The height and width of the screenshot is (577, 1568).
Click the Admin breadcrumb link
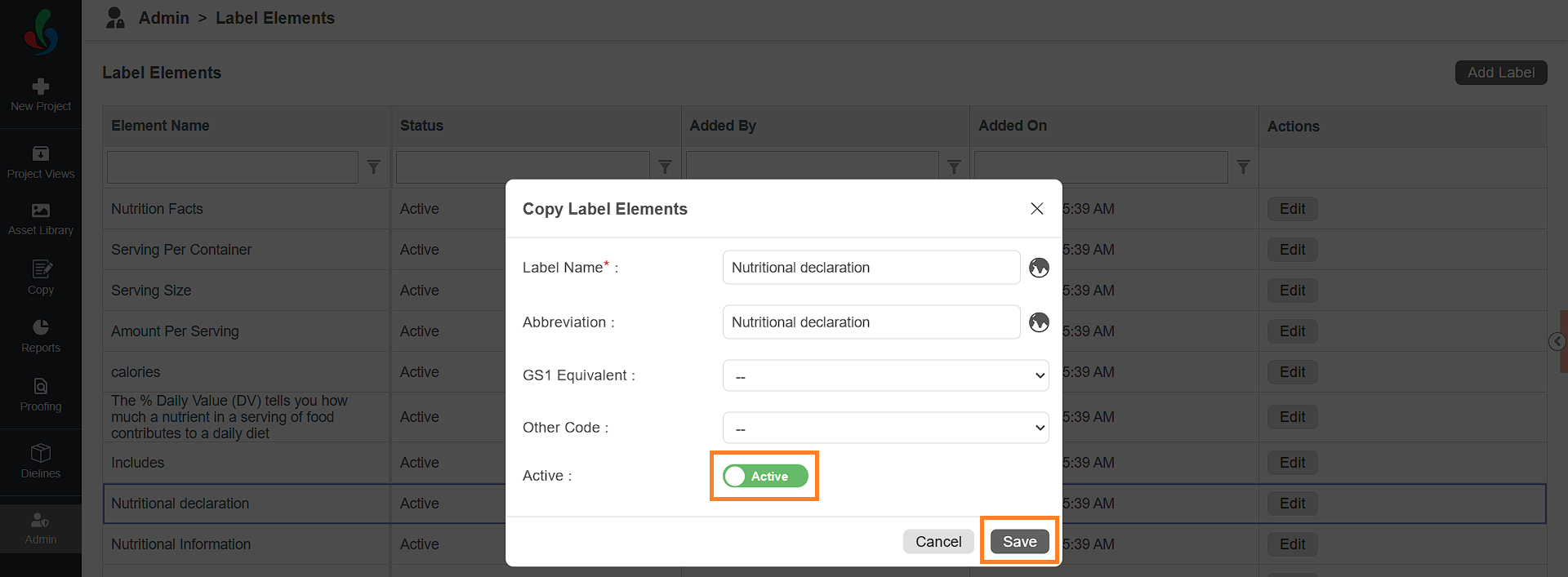point(163,18)
